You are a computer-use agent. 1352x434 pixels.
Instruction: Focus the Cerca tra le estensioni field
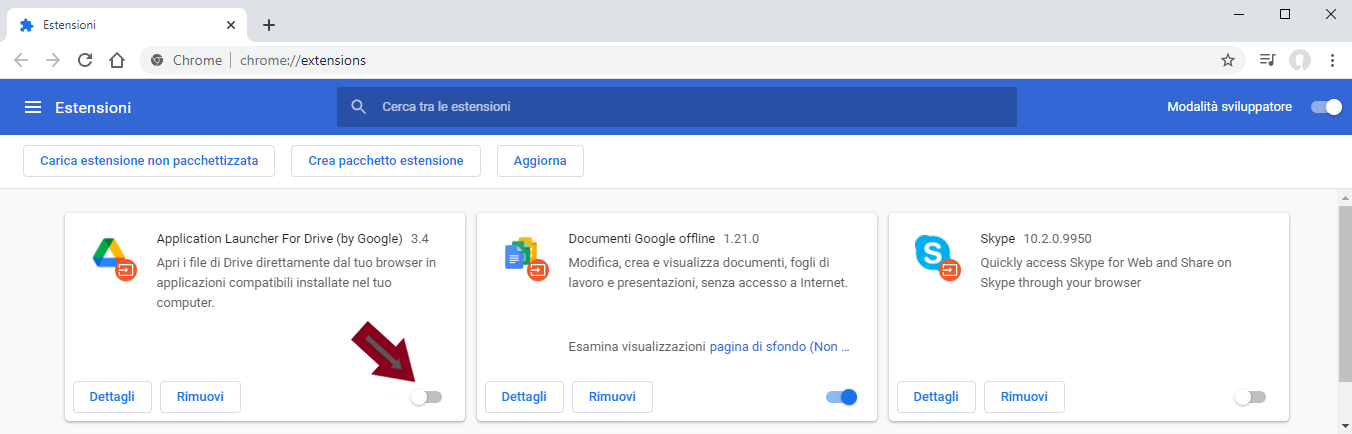click(690, 106)
